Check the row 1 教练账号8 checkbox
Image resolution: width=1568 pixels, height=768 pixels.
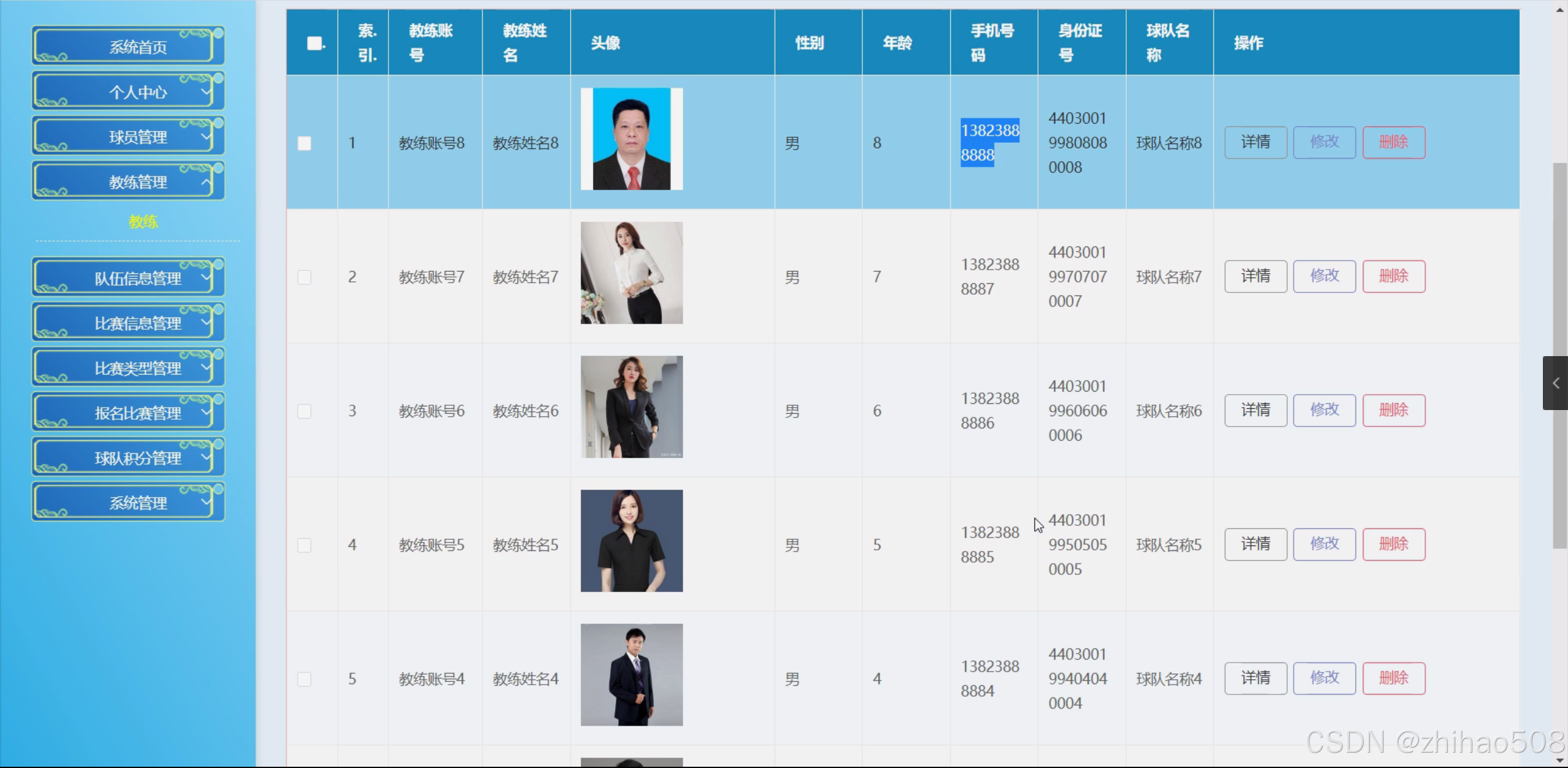[x=304, y=143]
